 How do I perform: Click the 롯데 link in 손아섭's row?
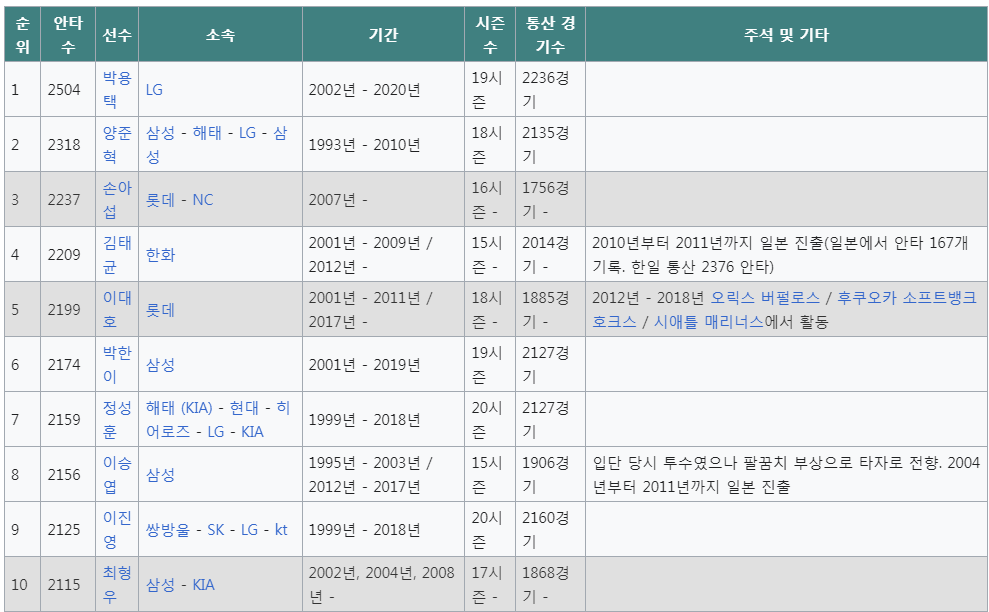[x=160, y=200]
